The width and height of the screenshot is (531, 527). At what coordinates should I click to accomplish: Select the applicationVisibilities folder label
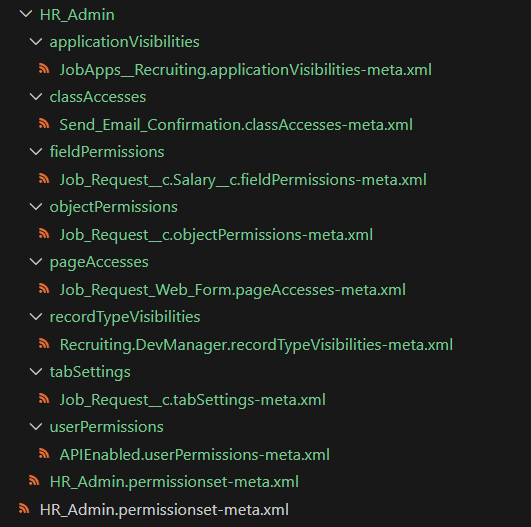click(x=125, y=42)
